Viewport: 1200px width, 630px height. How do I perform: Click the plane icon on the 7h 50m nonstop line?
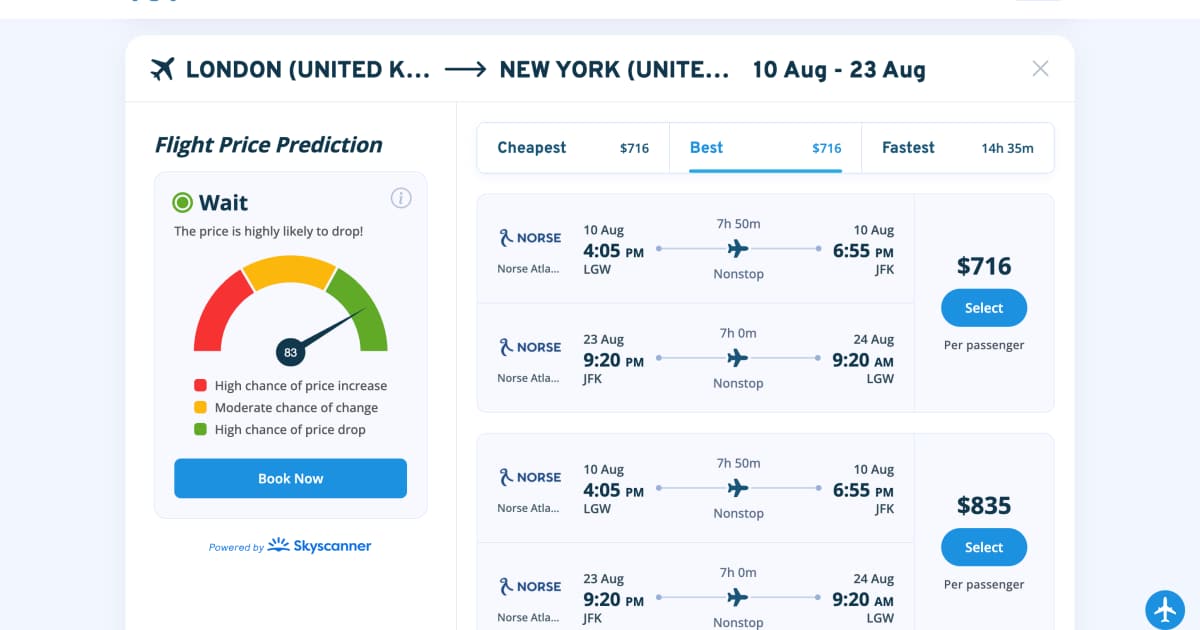[x=738, y=248]
